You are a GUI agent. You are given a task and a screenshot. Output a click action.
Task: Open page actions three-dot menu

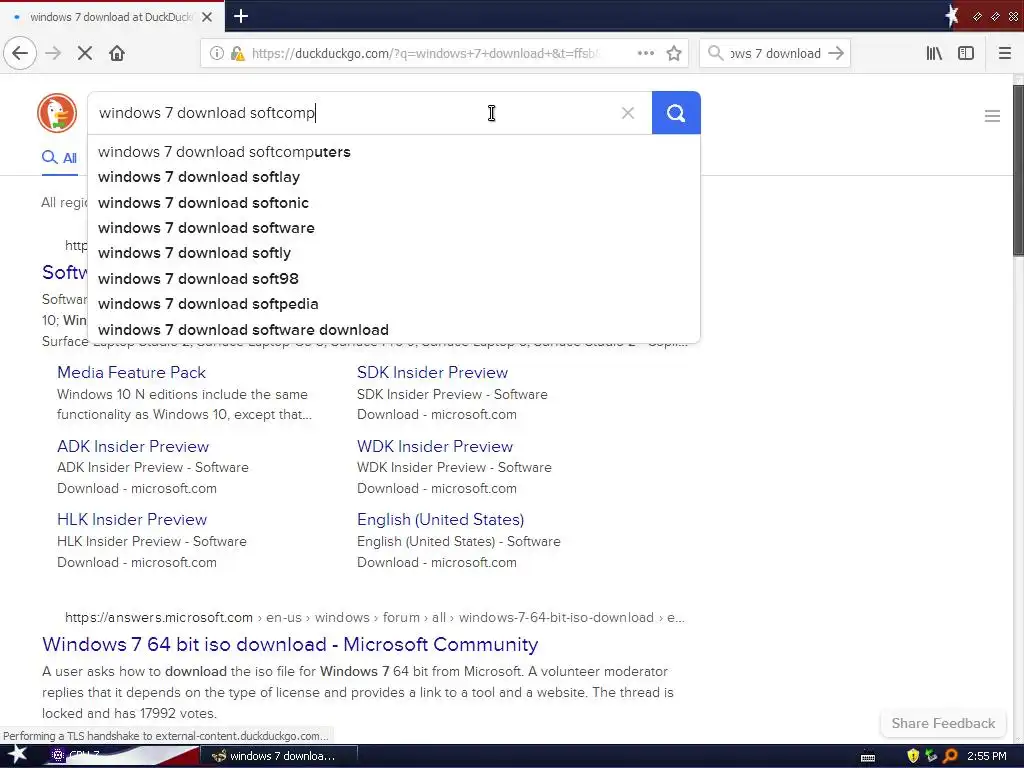(x=646, y=54)
